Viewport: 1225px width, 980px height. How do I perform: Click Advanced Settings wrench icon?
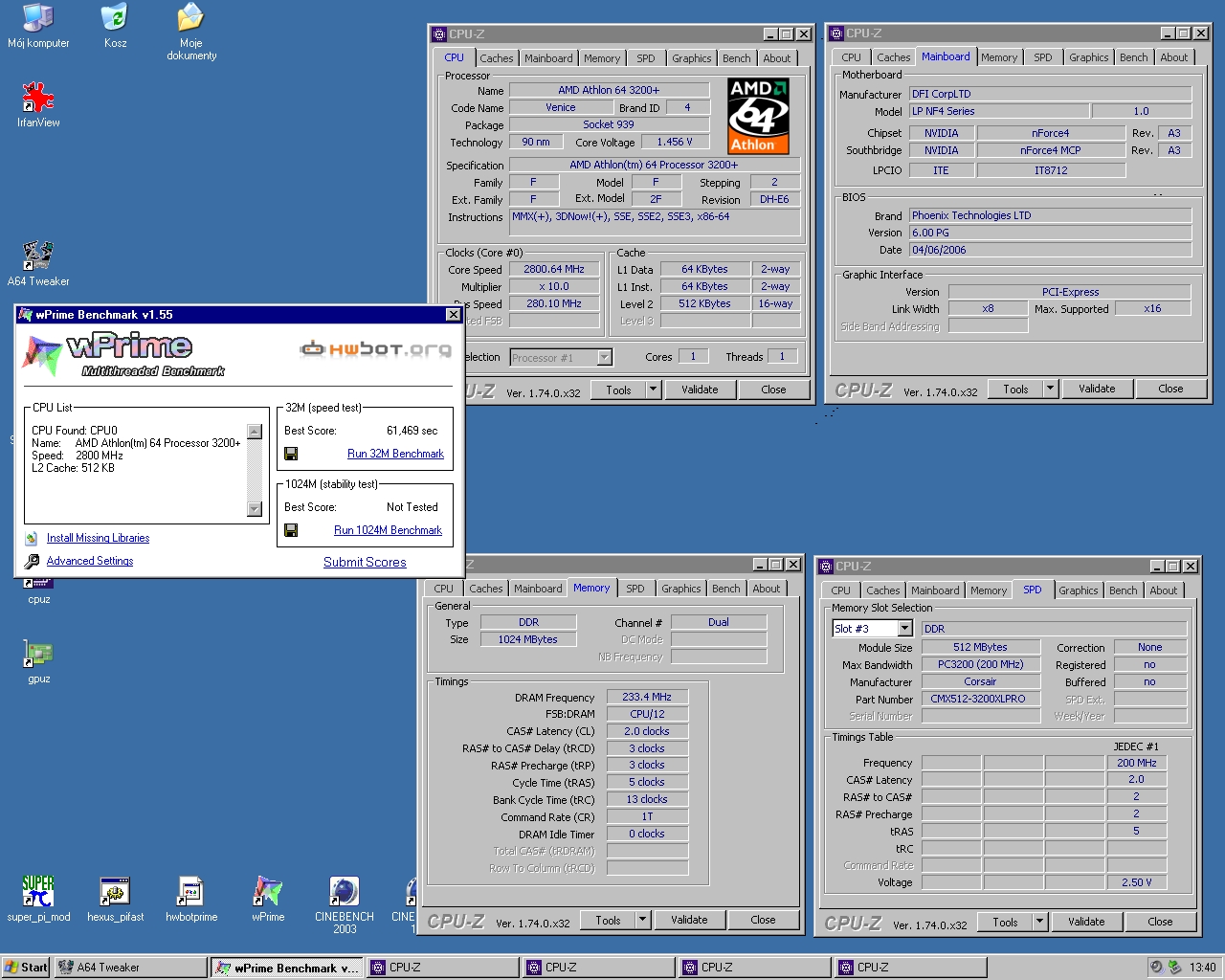32,562
